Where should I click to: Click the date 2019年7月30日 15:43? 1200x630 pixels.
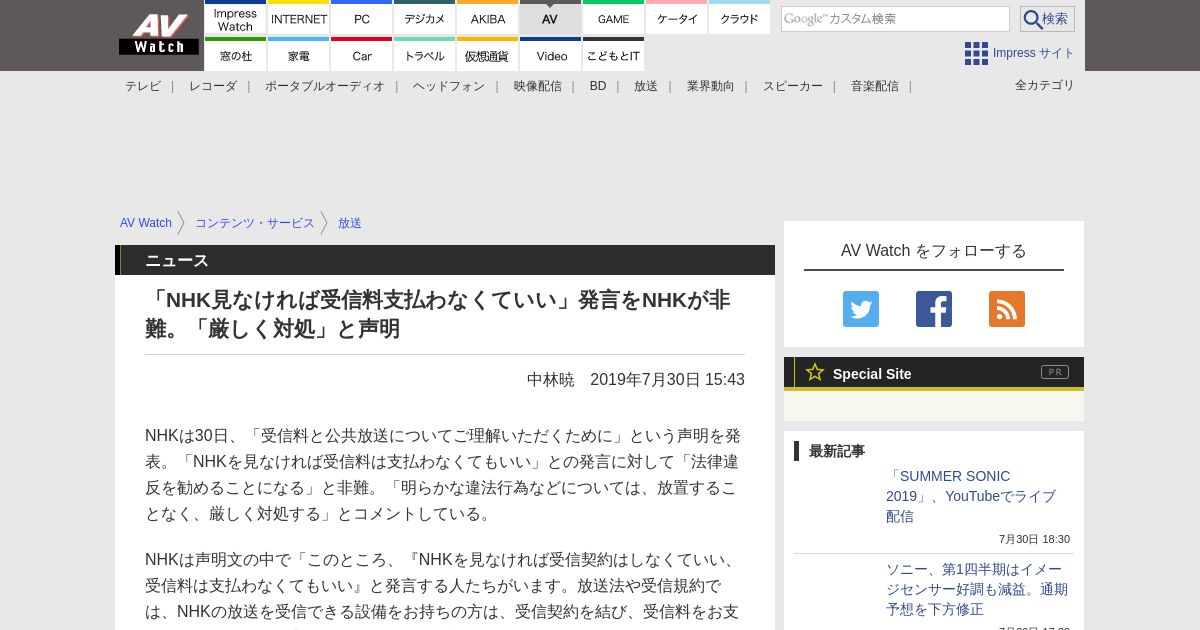pos(667,380)
